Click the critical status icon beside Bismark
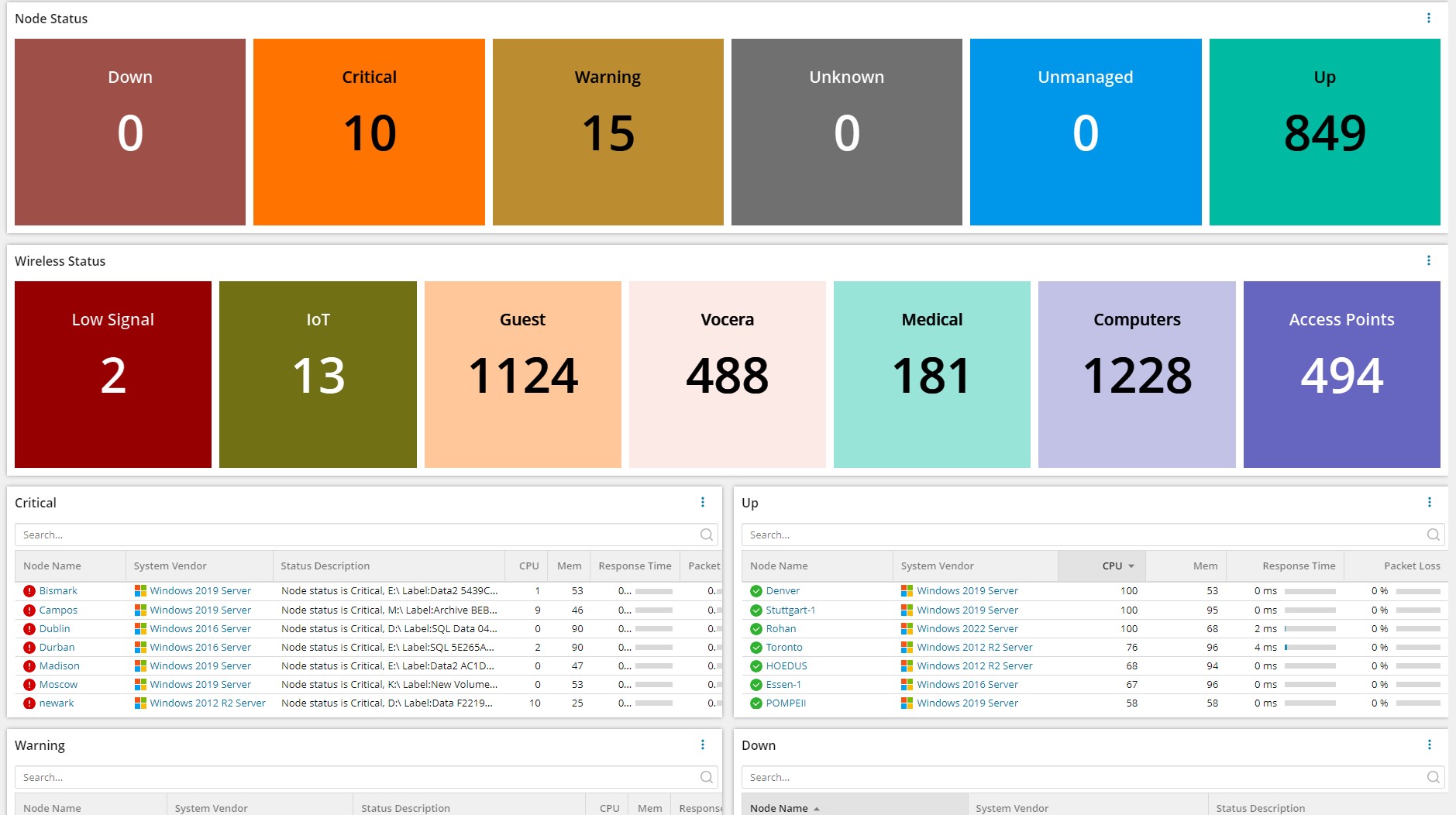This screenshot has height=815, width=1456. click(x=29, y=591)
